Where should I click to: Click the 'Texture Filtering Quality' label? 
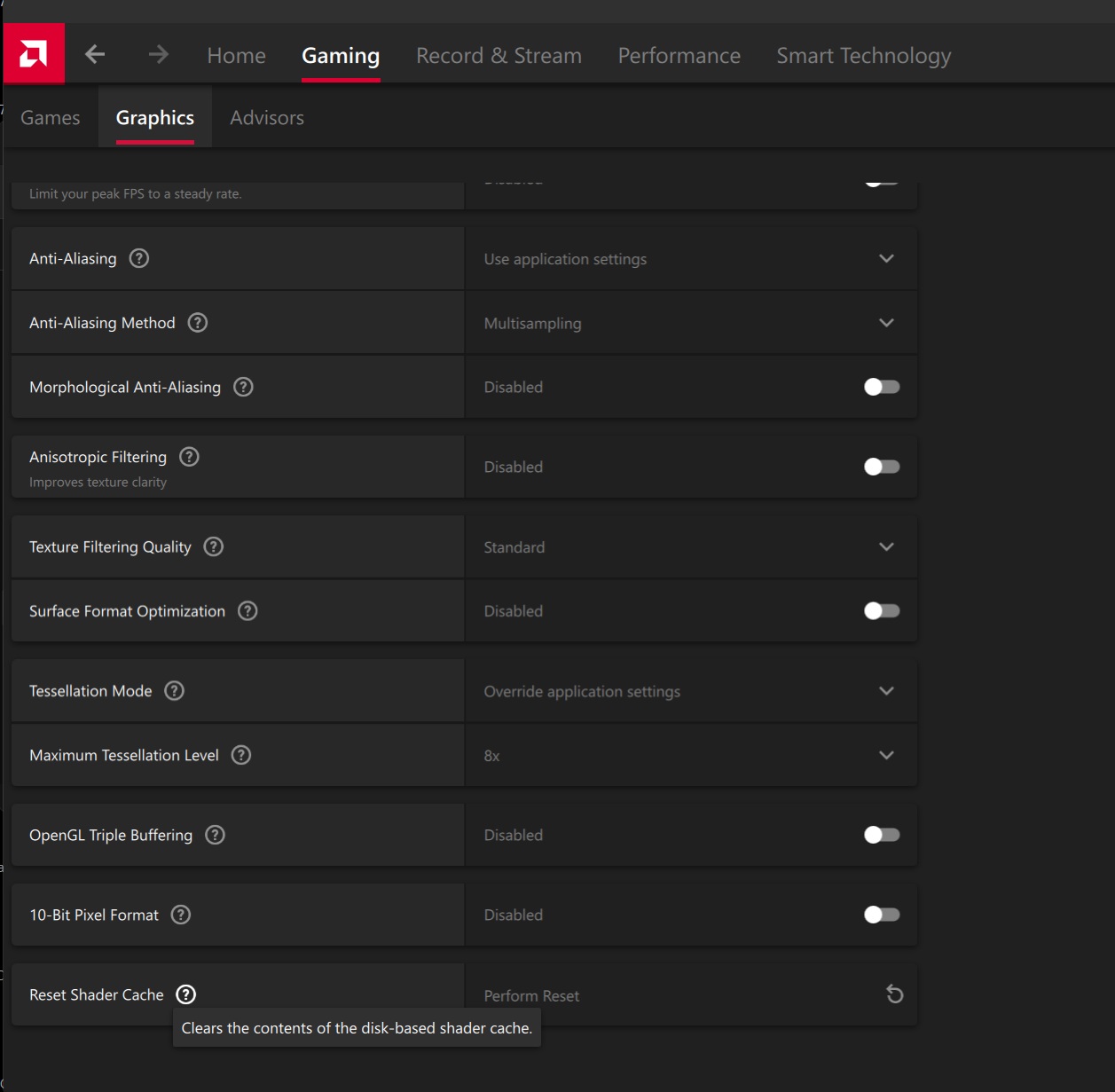point(110,547)
